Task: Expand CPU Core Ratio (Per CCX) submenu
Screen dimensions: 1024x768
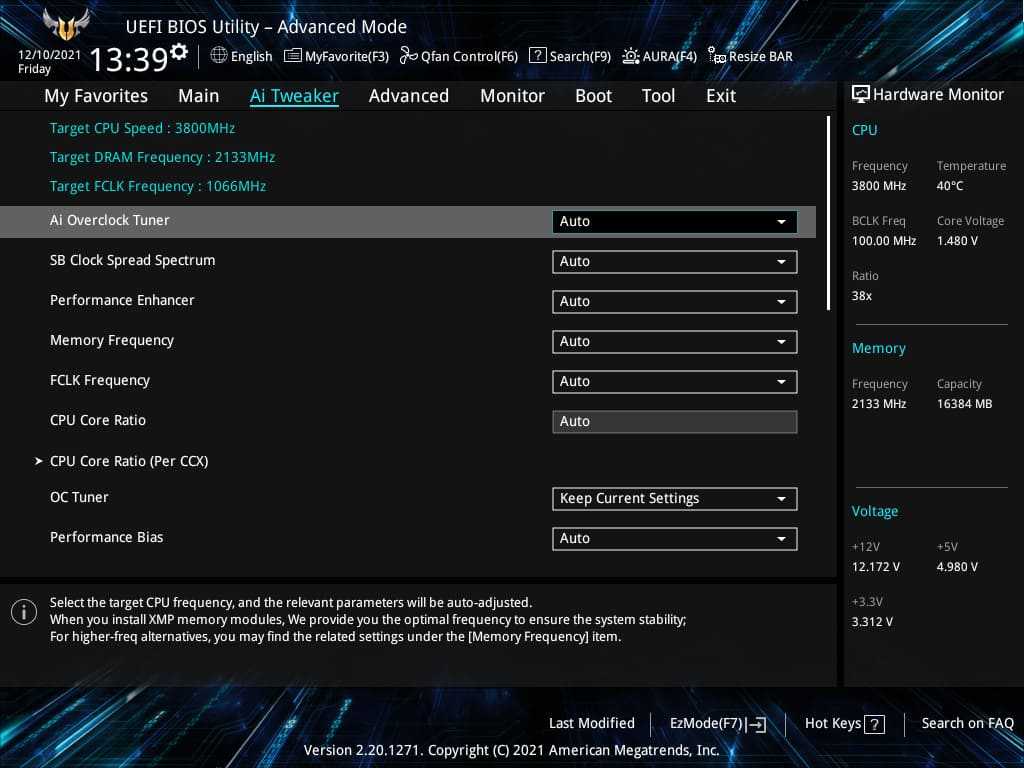Action: click(129, 461)
